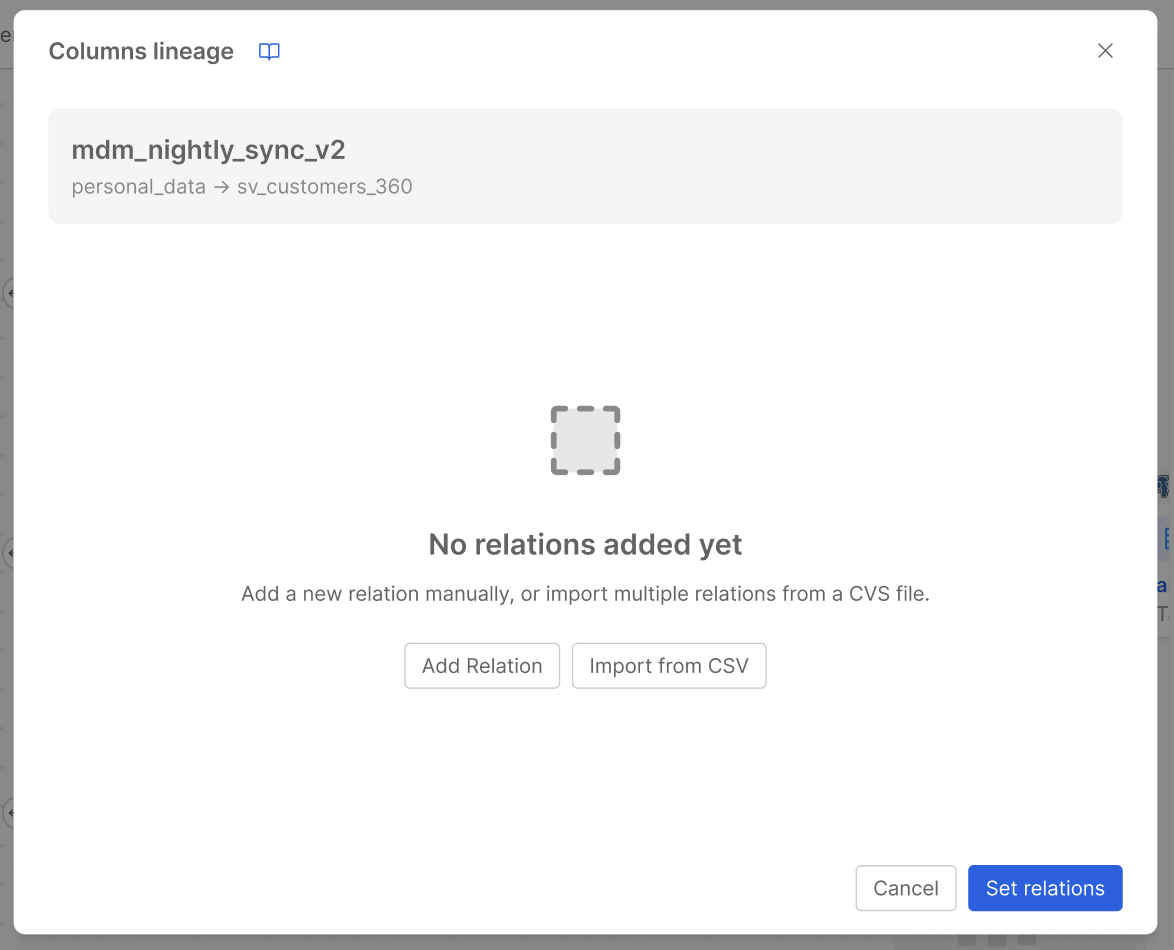The image size is (1174, 950).
Task: Dismiss the dialog with the X icon
Action: 1105,50
